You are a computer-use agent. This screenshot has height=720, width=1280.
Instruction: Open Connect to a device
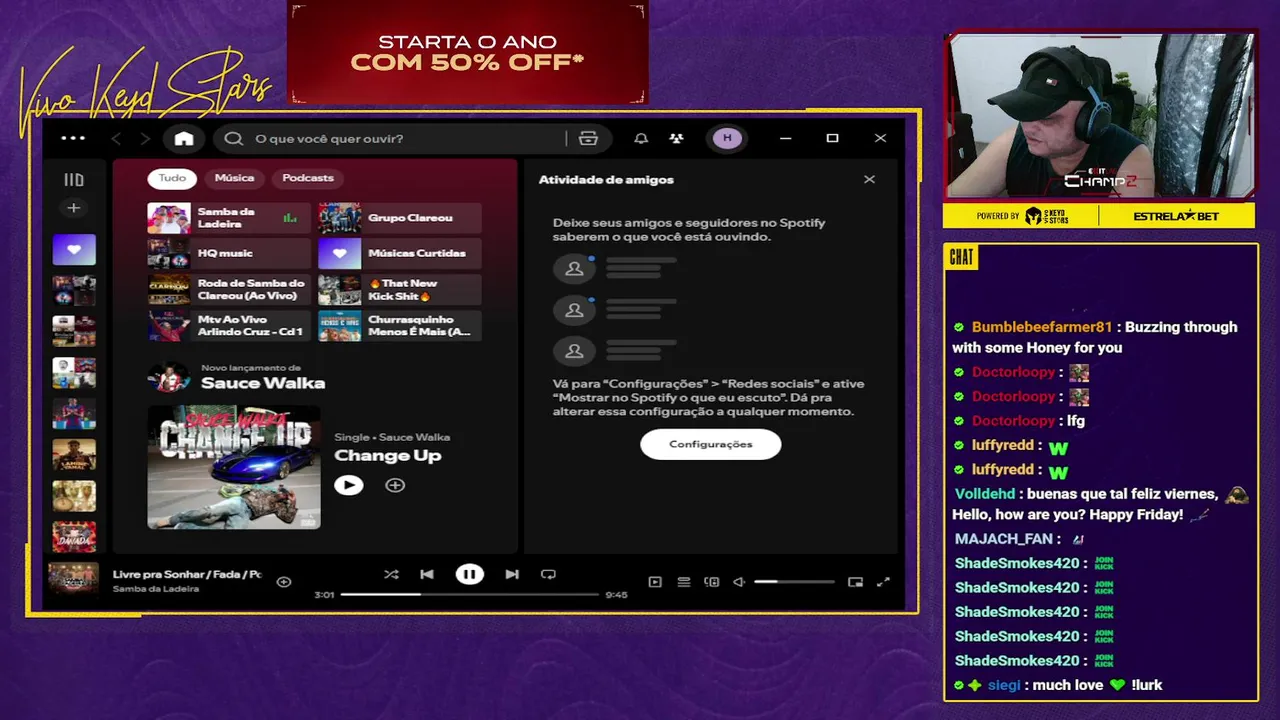point(712,582)
